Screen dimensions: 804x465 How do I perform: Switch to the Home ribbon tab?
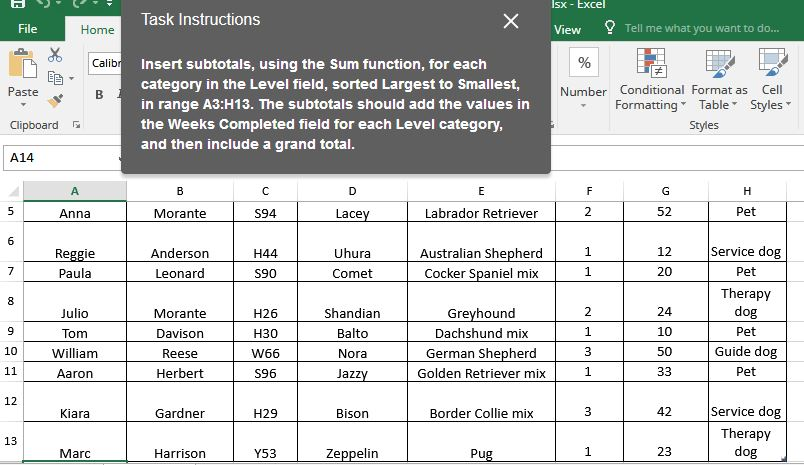pos(97,30)
